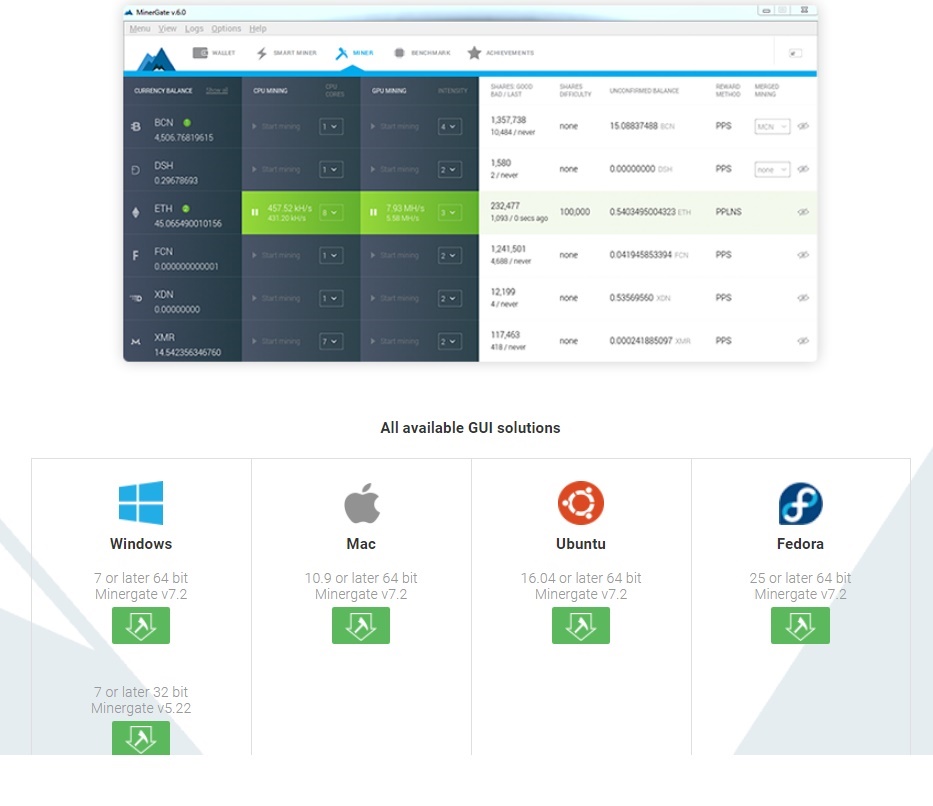Open BCN GPU intensity dropdown
933x806 pixels.
(450, 127)
